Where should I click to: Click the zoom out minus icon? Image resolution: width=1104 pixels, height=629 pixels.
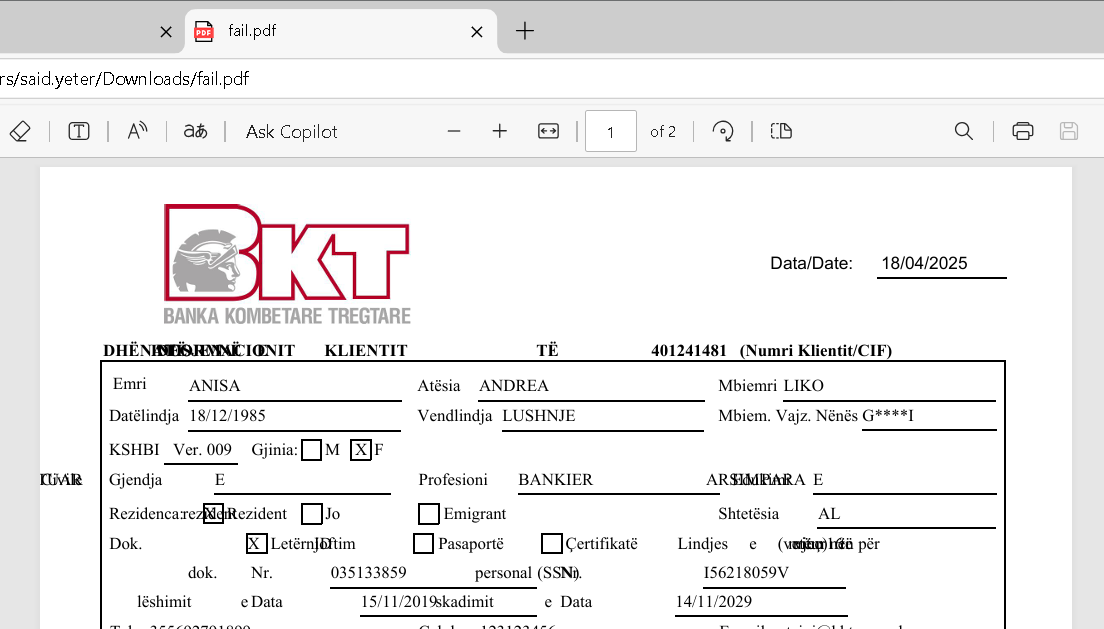[x=454, y=131]
